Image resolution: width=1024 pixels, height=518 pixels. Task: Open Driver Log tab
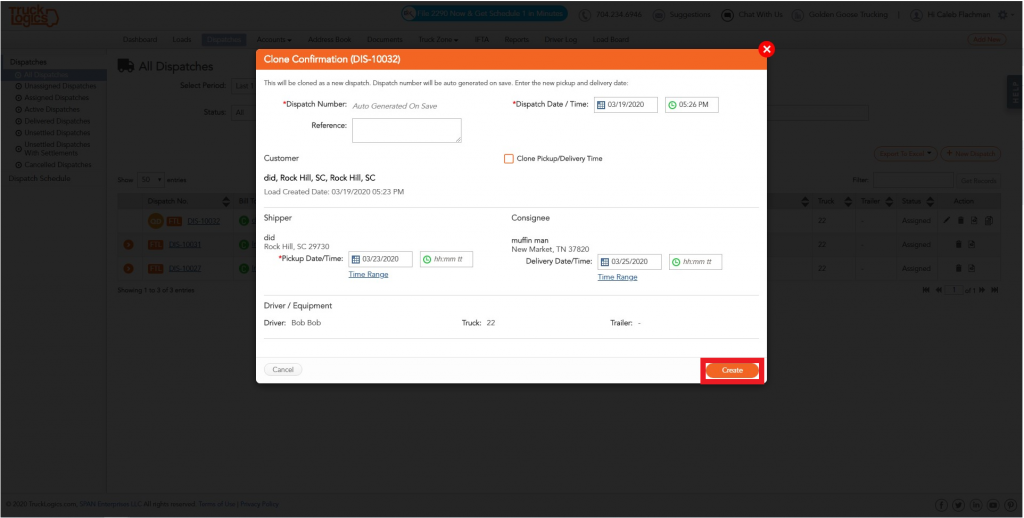pos(560,40)
